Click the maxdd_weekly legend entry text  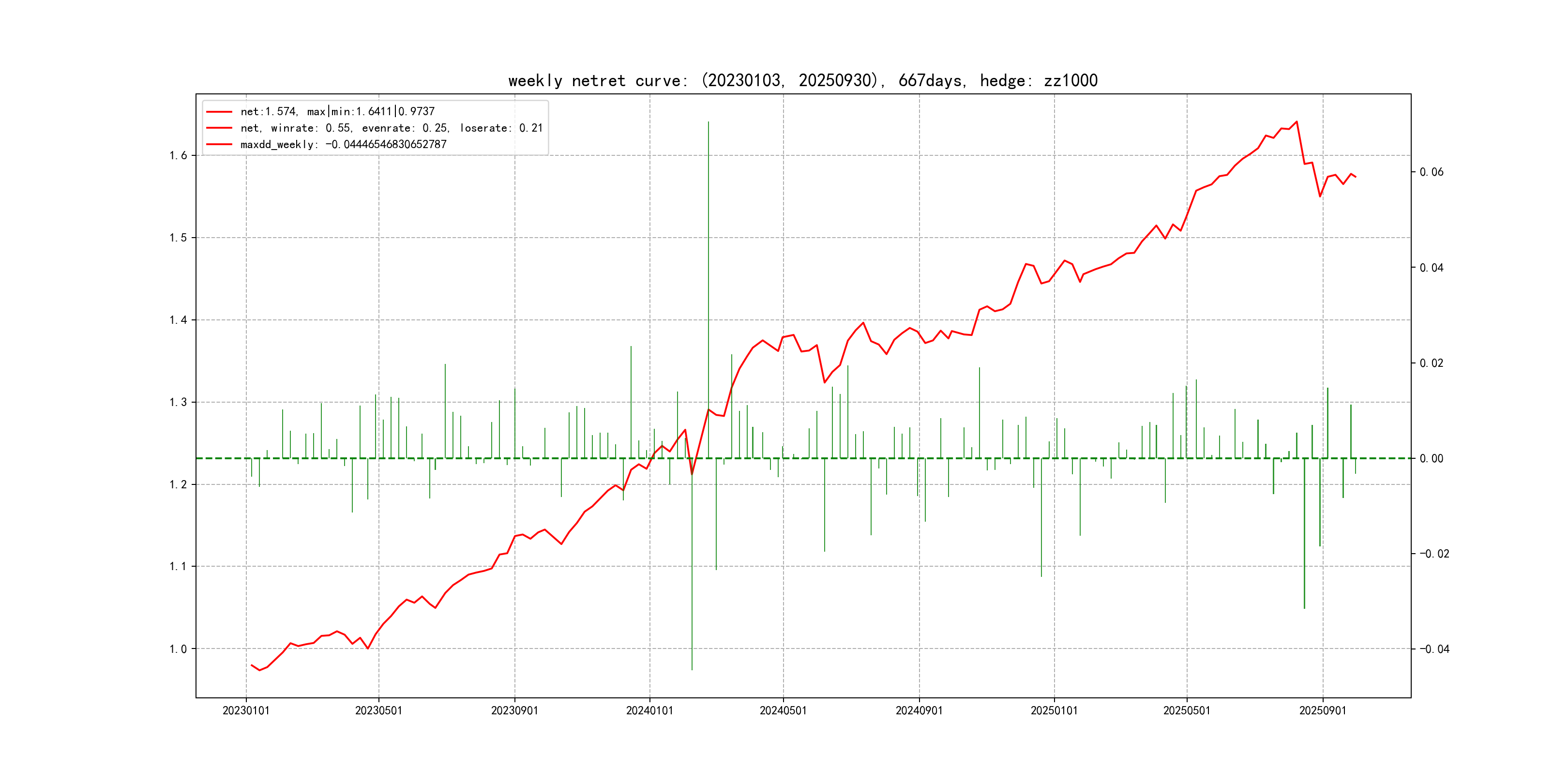tap(343, 145)
